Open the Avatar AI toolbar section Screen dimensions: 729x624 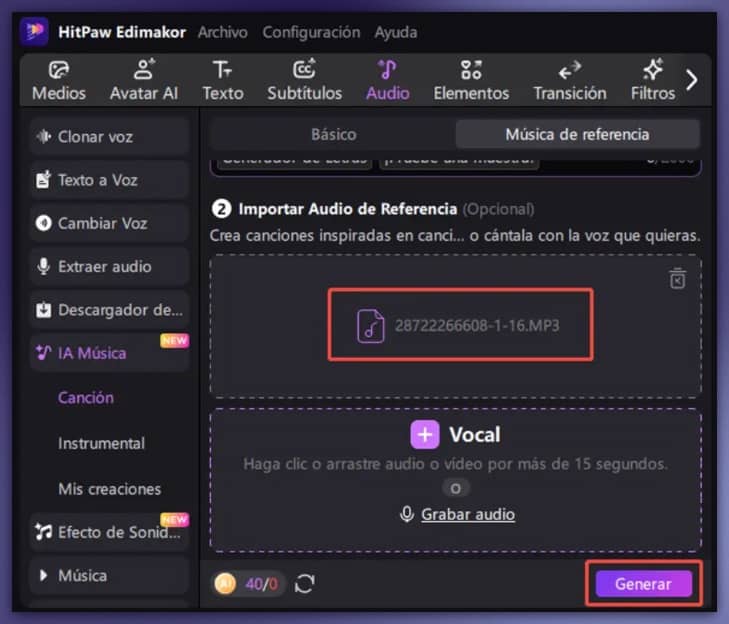click(144, 81)
